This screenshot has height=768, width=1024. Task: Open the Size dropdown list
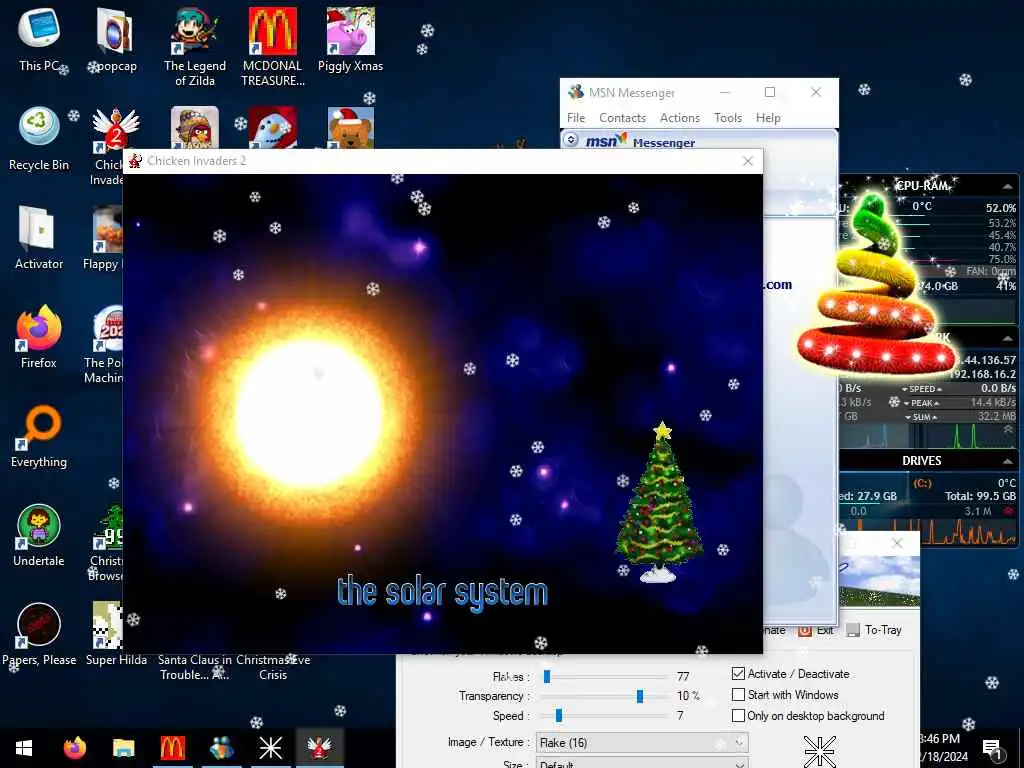(x=642, y=763)
